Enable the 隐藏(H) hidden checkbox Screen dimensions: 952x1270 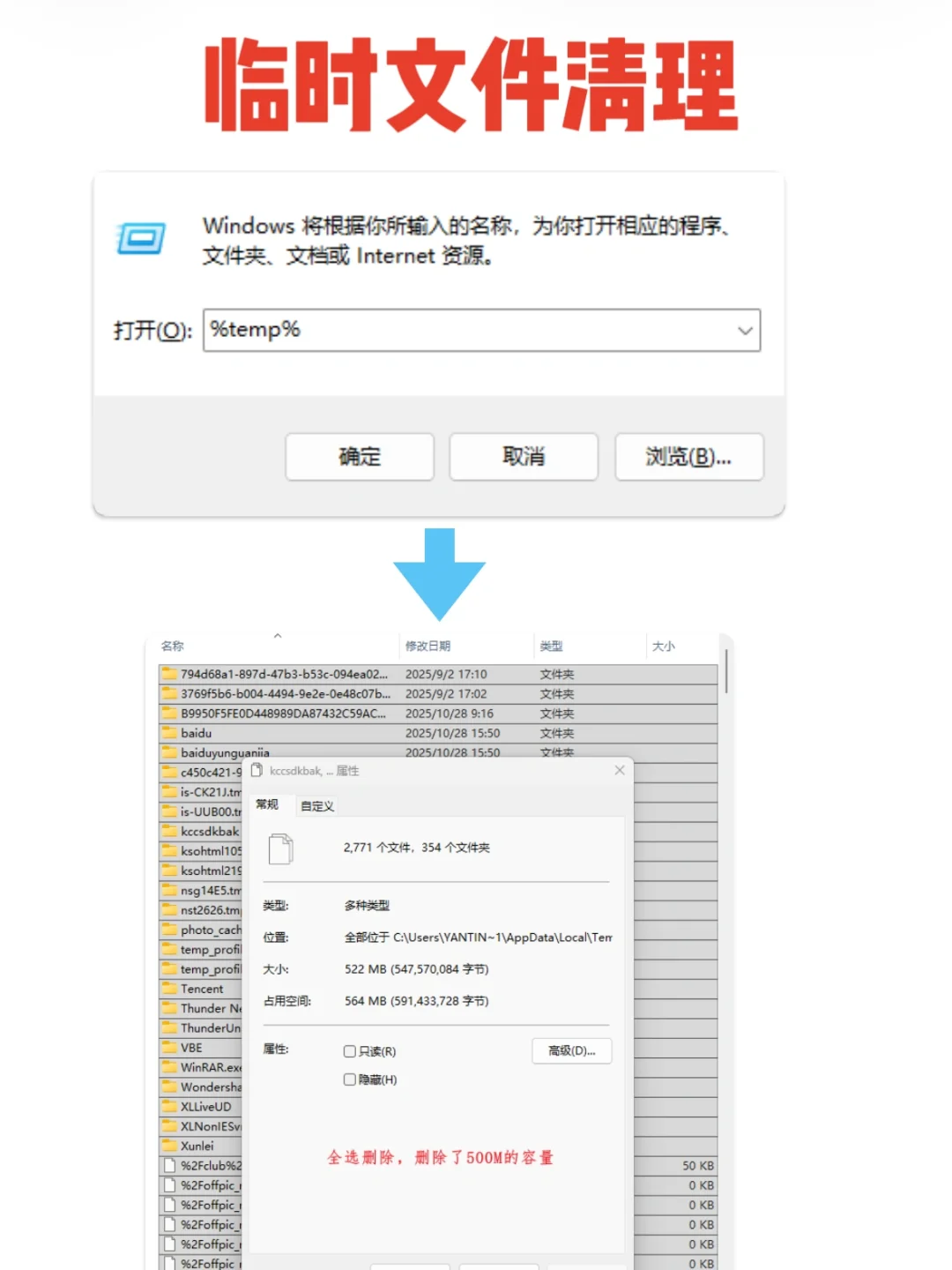[x=350, y=1079]
